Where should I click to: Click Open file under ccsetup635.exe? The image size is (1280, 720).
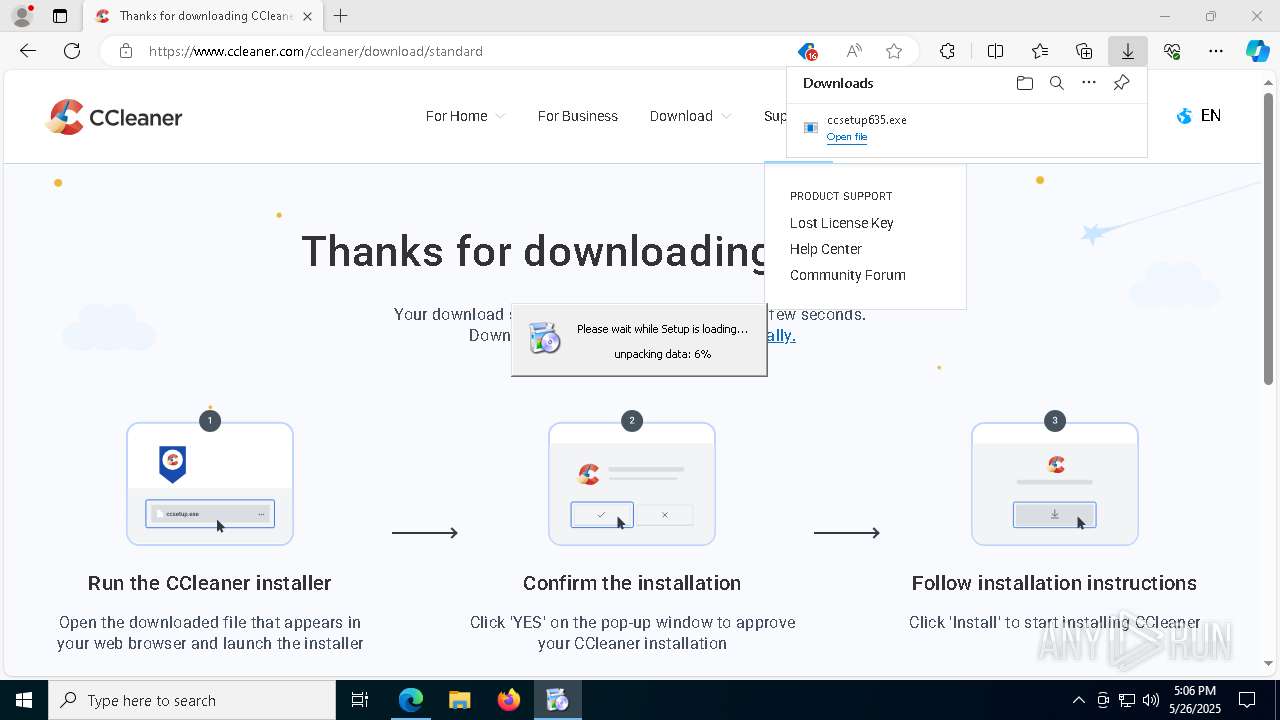pyautogui.click(x=847, y=137)
